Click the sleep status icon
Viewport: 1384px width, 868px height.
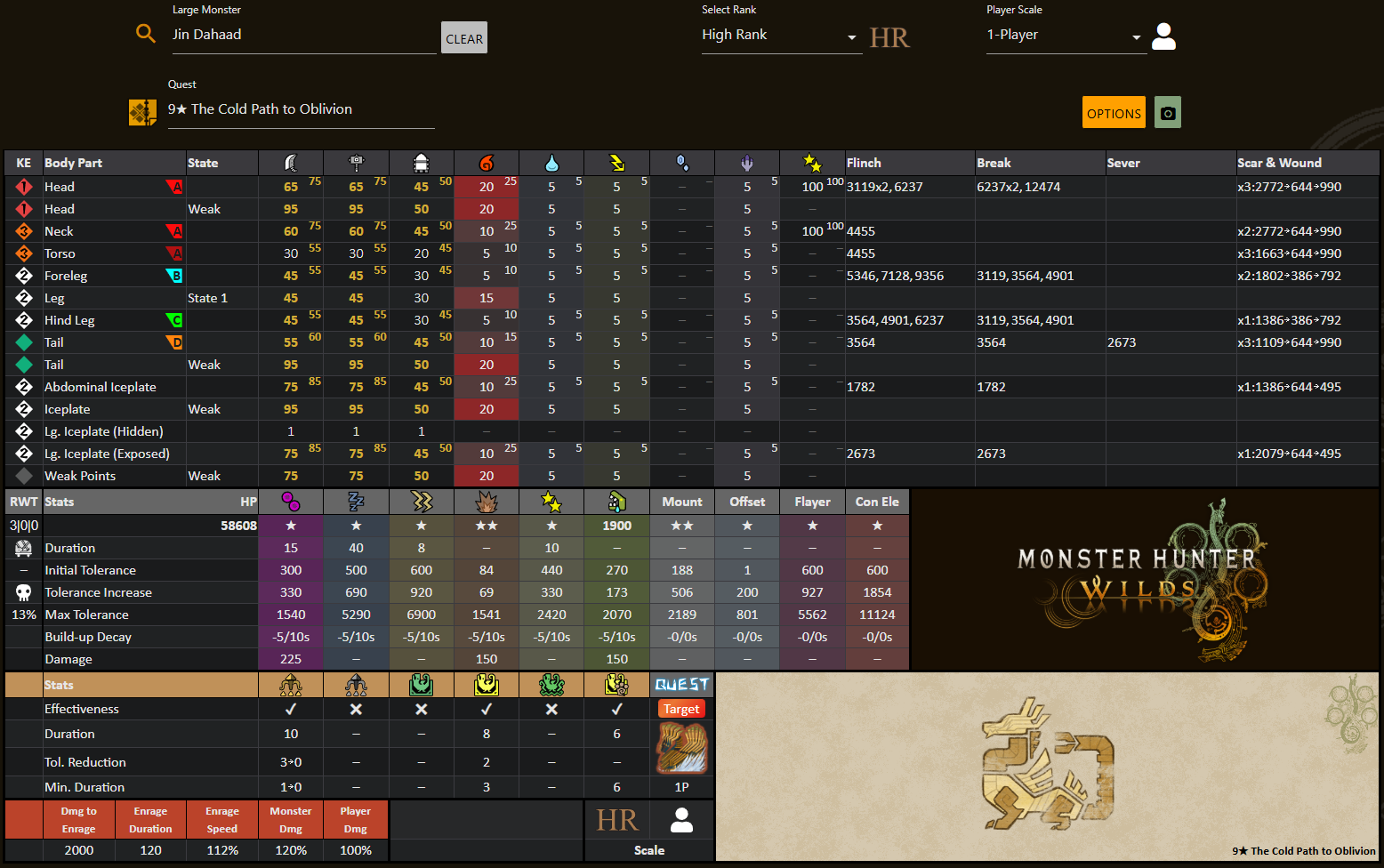coord(356,502)
